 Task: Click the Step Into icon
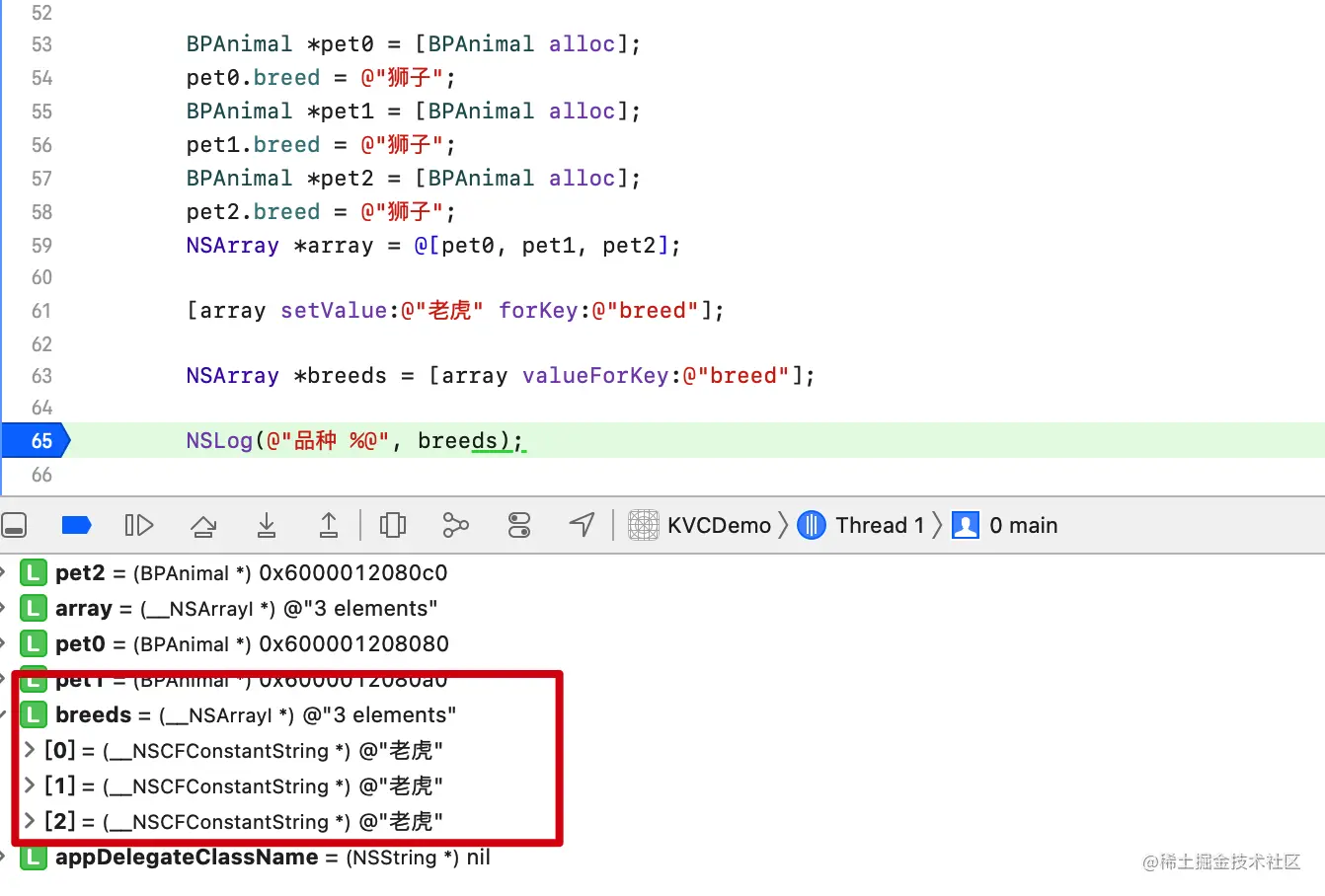coord(267,525)
